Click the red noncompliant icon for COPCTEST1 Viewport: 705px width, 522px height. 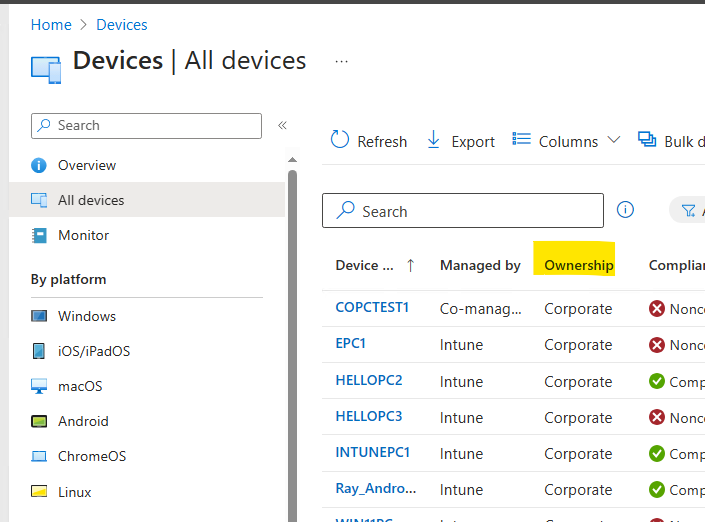pos(656,308)
